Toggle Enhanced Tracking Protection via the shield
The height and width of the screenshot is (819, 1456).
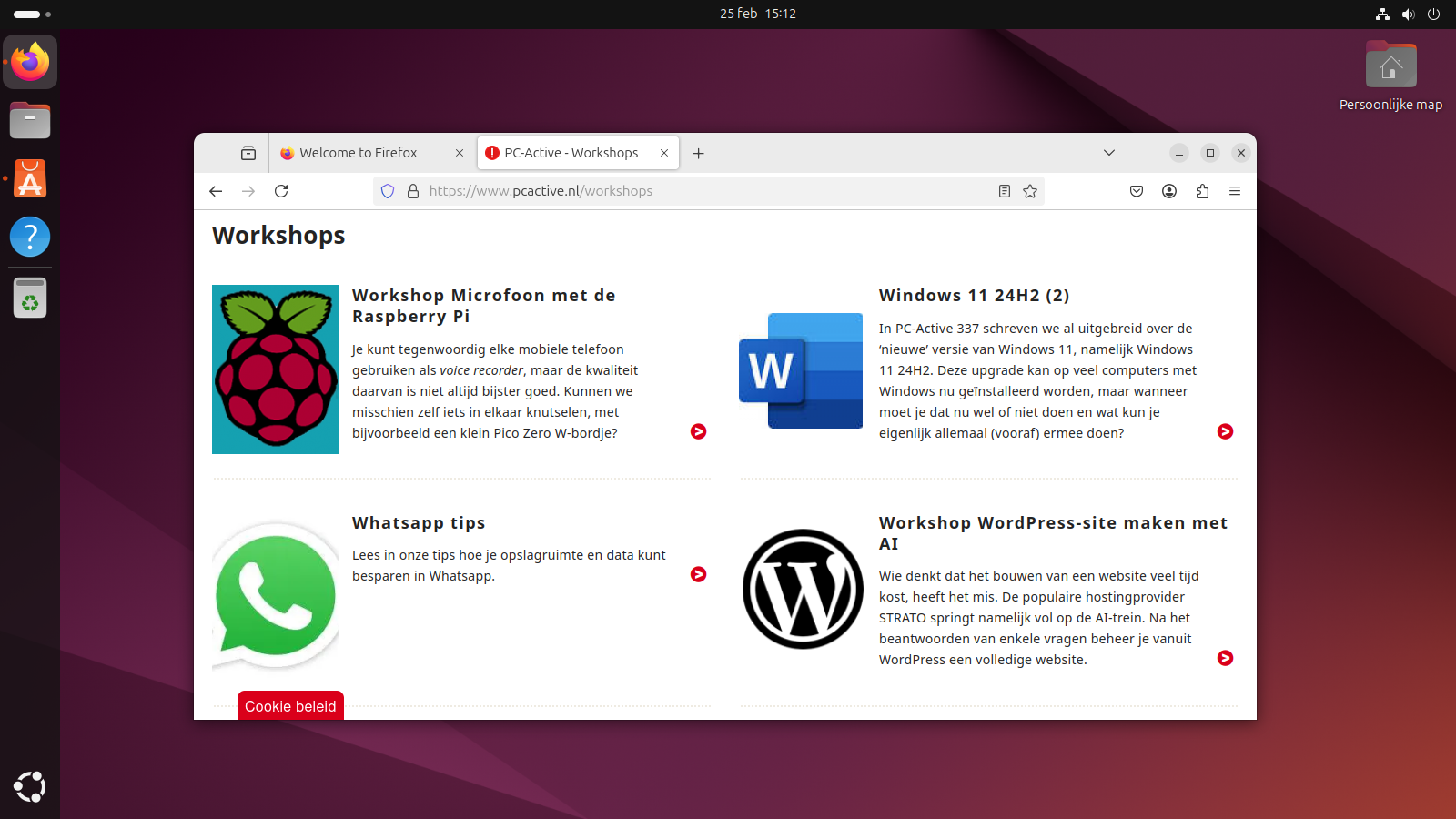coord(389,191)
